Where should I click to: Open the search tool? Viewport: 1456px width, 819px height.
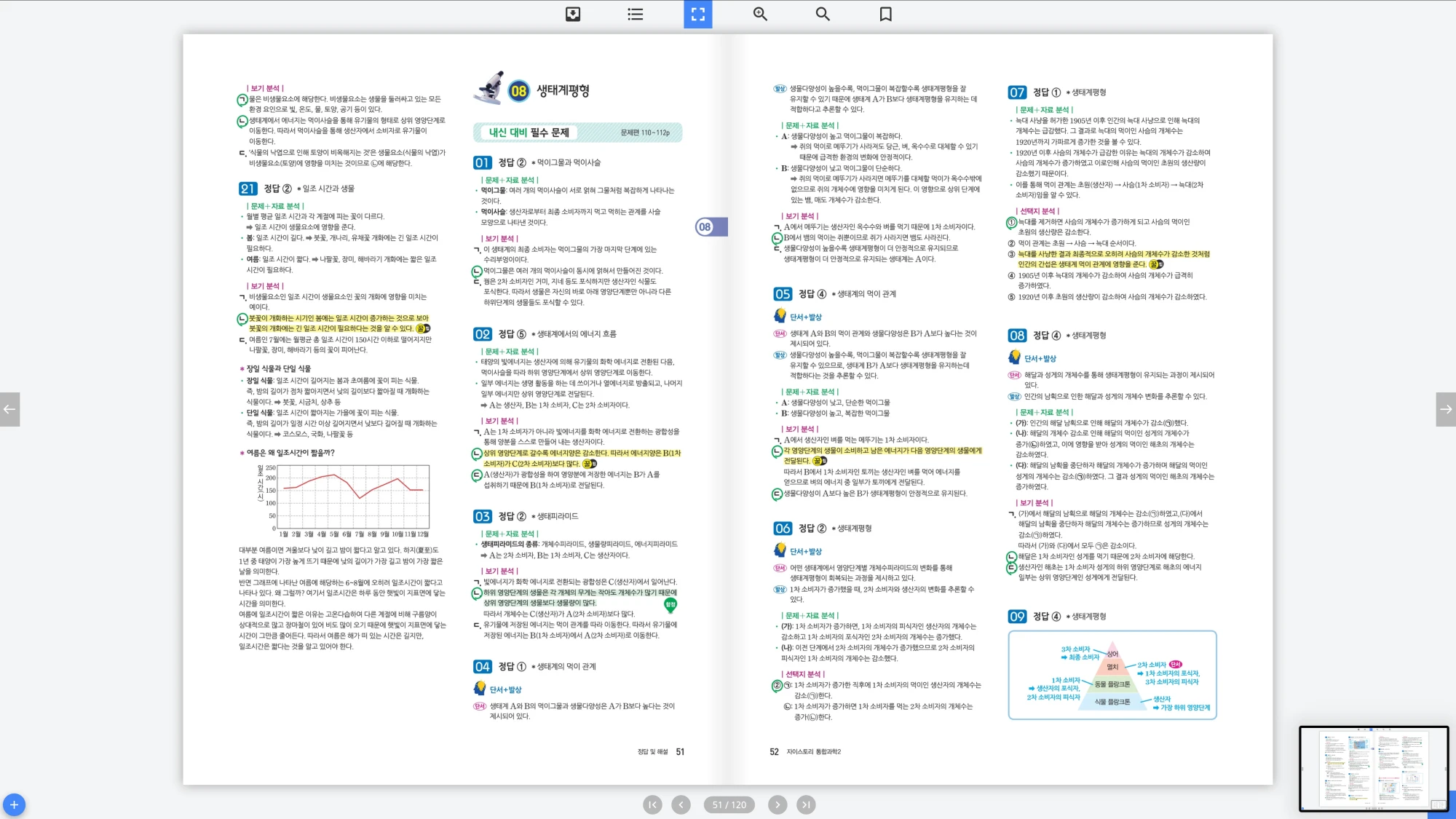click(x=823, y=14)
